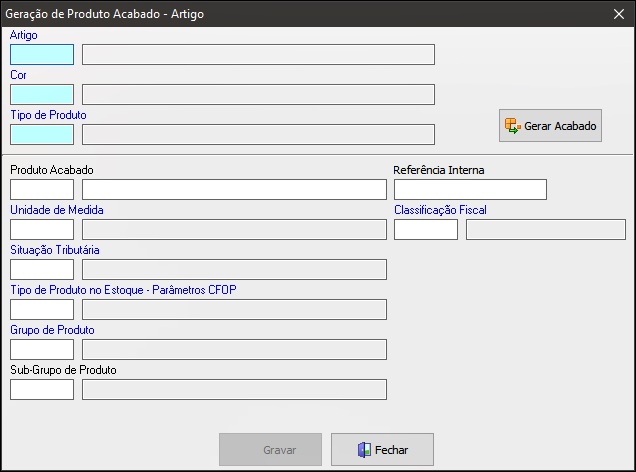Image resolution: width=636 pixels, height=472 pixels.
Task: Click the Gerar Acabado button icon
Action: (x=513, y=126)
